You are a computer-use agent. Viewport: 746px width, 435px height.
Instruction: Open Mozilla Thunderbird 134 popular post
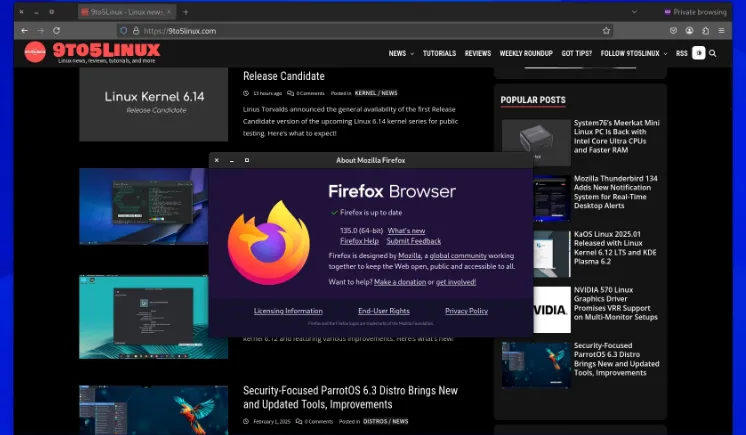tap(616, 192)
